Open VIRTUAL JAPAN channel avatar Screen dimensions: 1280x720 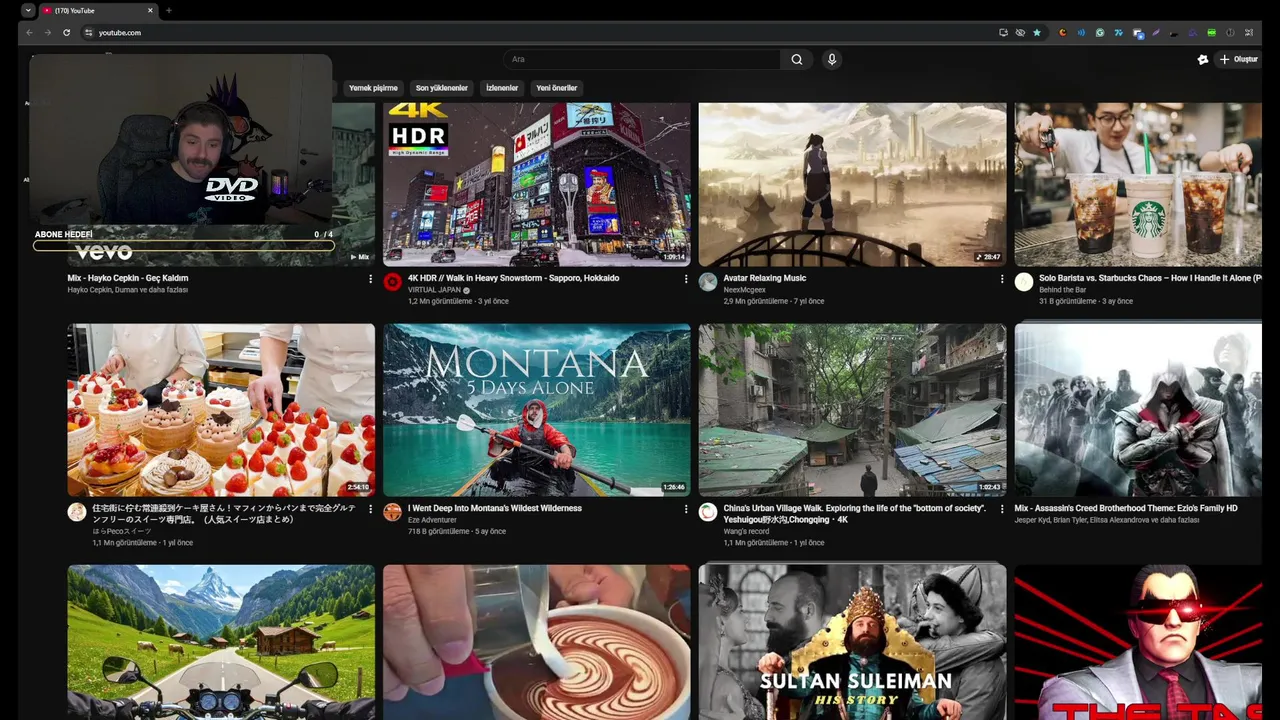click(392, 282)
